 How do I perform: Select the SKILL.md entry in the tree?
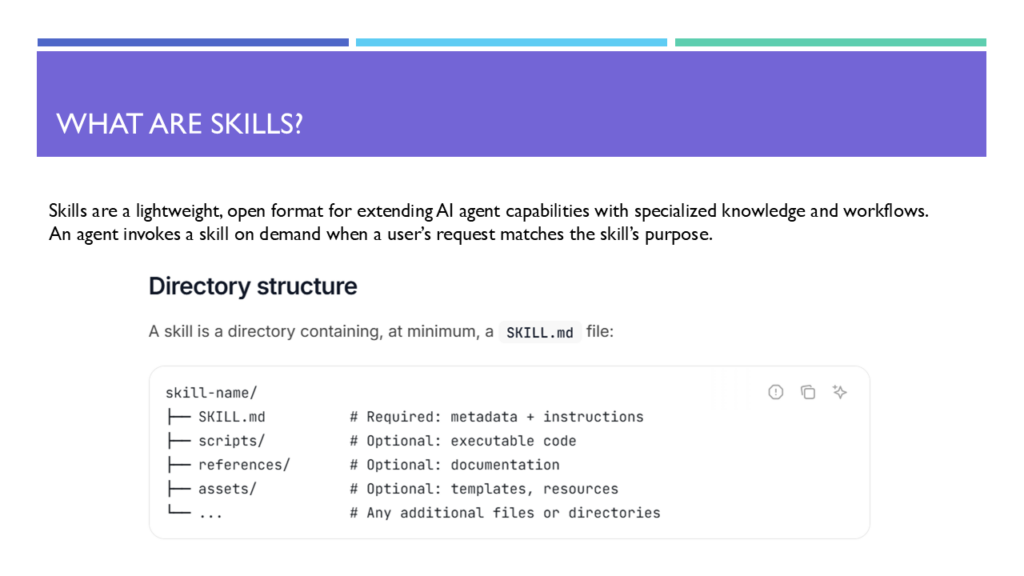[232, 417]
